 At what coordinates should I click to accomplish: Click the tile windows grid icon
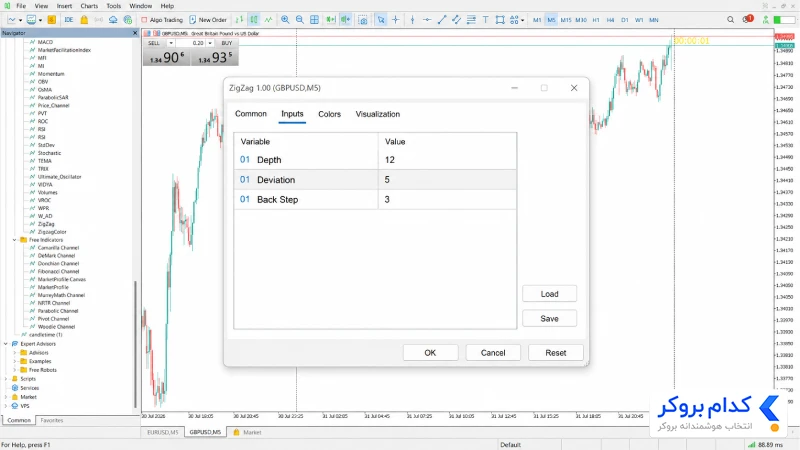315,20
